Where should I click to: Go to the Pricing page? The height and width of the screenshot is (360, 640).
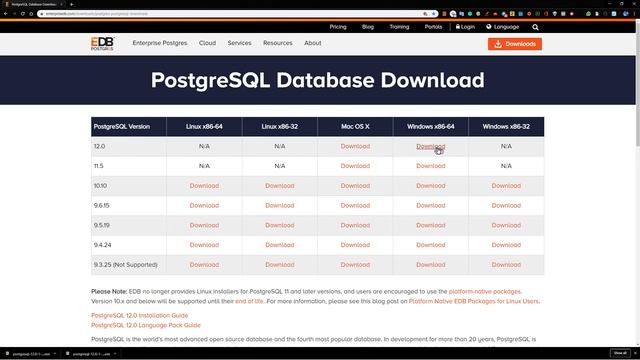pyautogui.click(x=338, y=27)
